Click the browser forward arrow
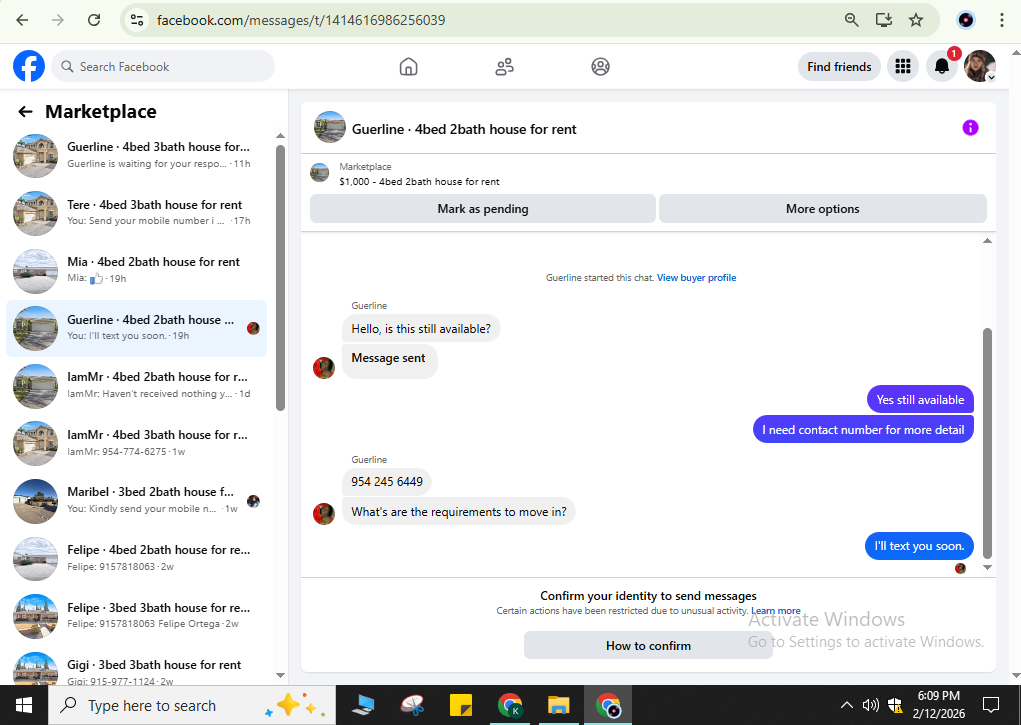This screenshot has width=1021, height=725. tap(58, 20)
